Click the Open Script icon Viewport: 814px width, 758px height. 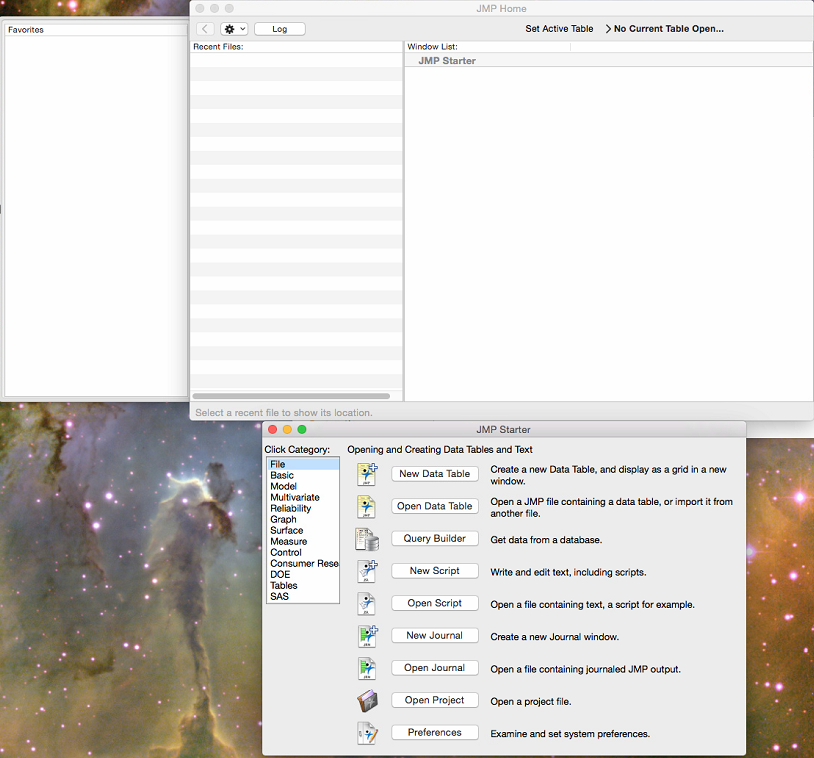click(367, 604)
